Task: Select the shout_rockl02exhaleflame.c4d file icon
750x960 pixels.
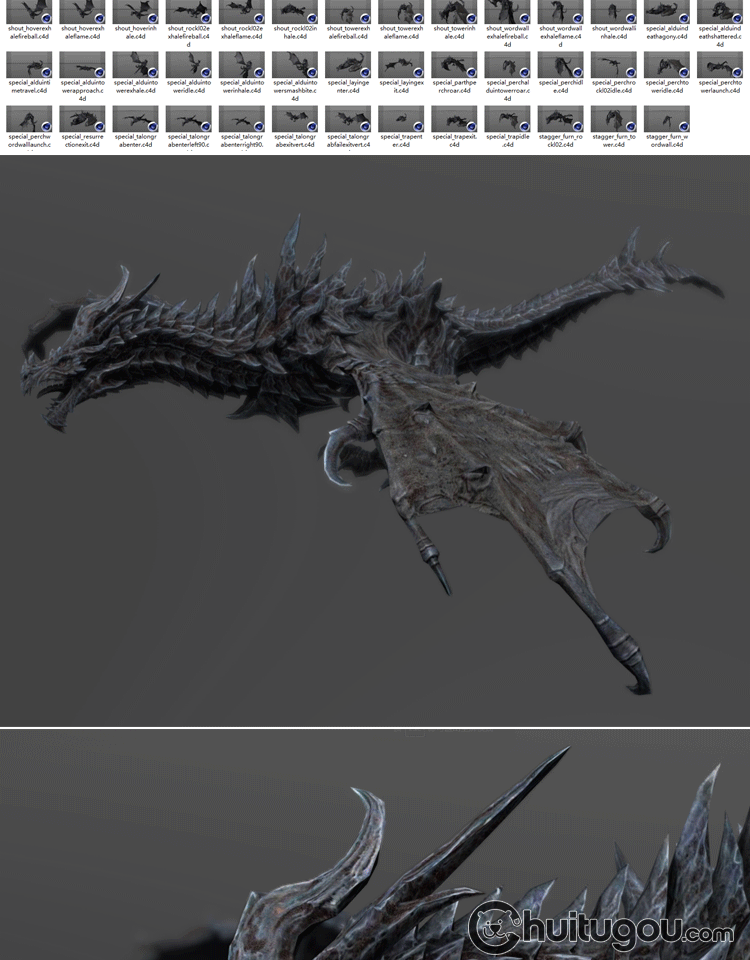Action: pyautogui.click(x=242, y=12)
